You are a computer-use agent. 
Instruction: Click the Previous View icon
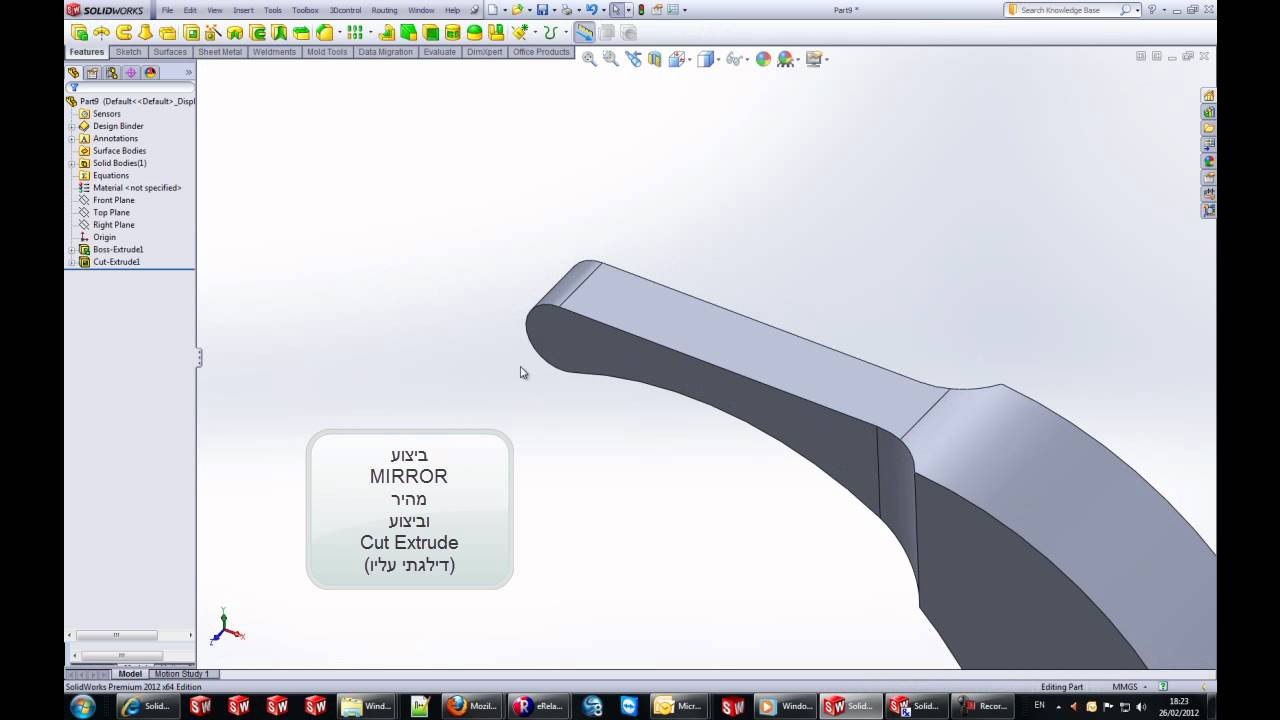[633, 59]
